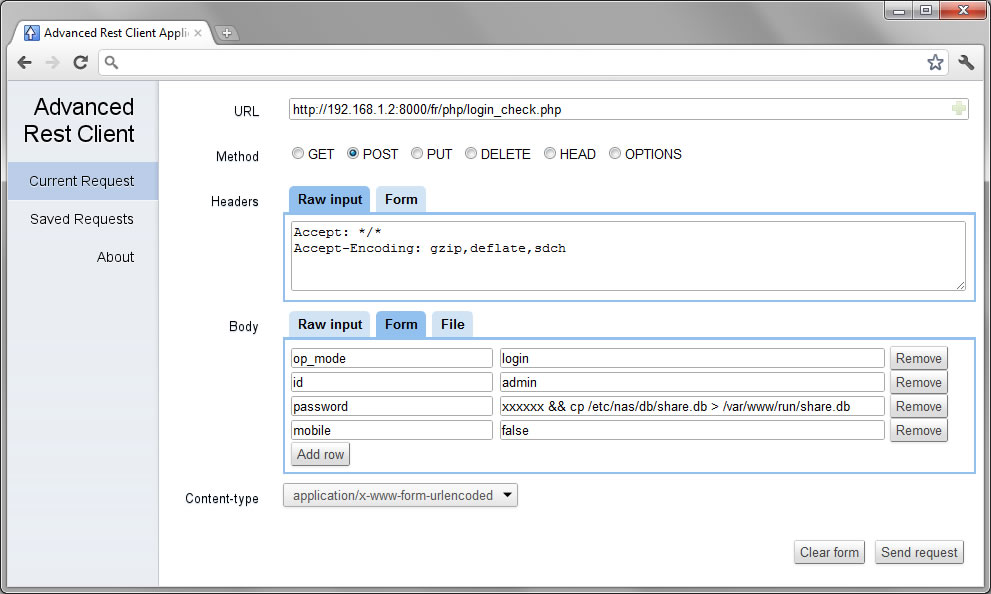Screen dimensions: 991x594
Task: Select the HEAD method radio button
Action: [550, 154]
